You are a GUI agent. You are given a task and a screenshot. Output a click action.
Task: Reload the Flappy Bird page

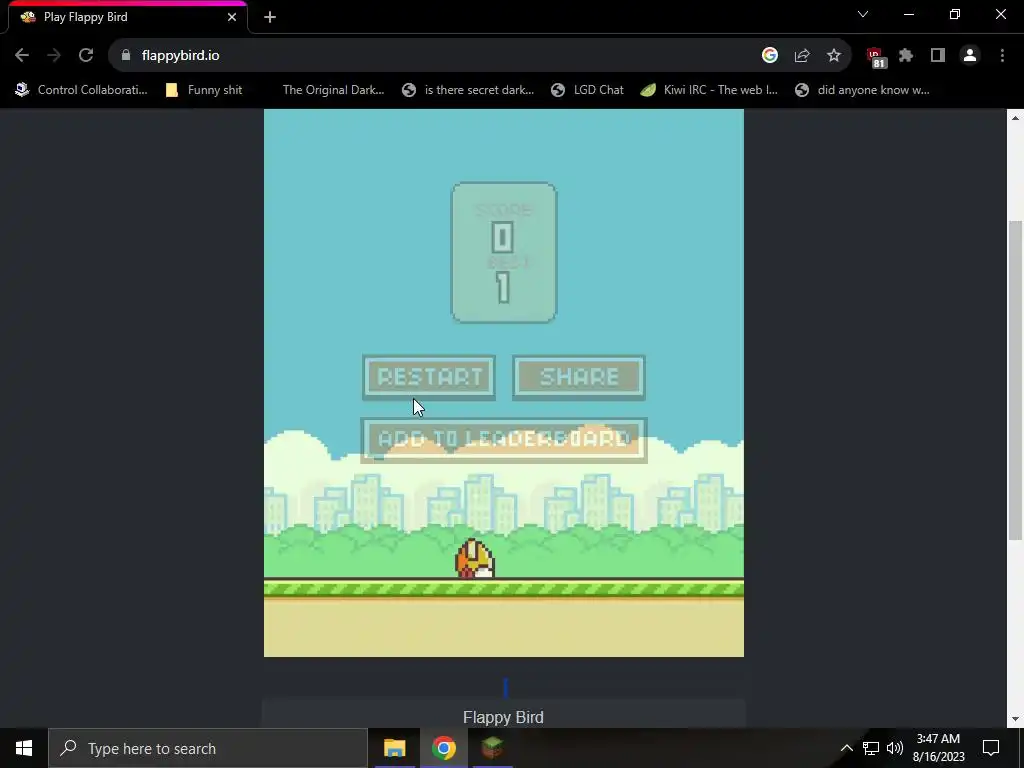(86, 56)
